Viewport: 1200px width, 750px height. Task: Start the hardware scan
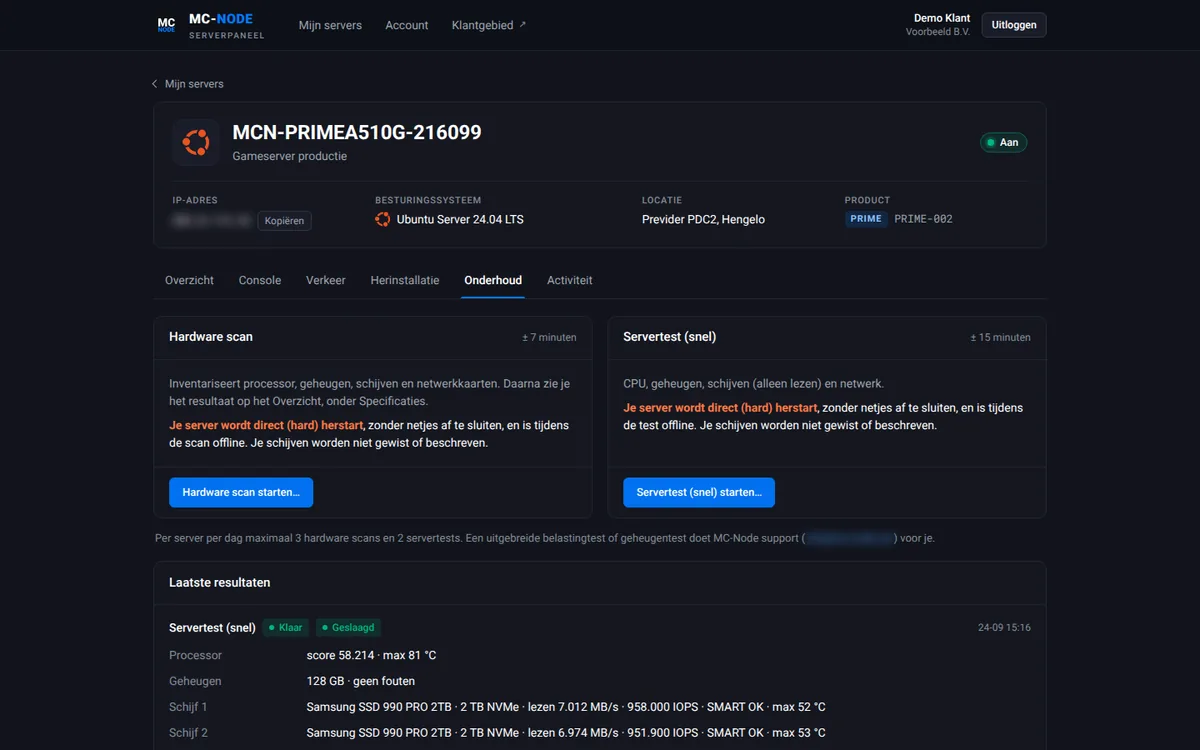(241, 492)
